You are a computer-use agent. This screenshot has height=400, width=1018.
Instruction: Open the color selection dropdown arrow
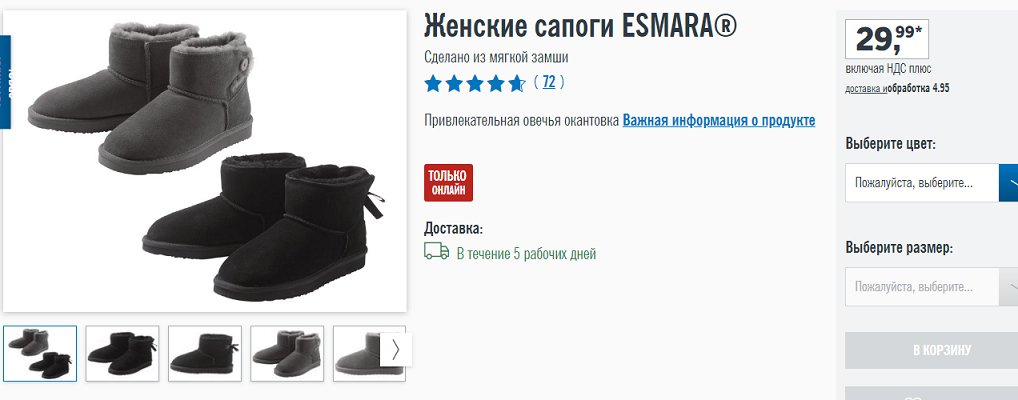pos(1008,182)
